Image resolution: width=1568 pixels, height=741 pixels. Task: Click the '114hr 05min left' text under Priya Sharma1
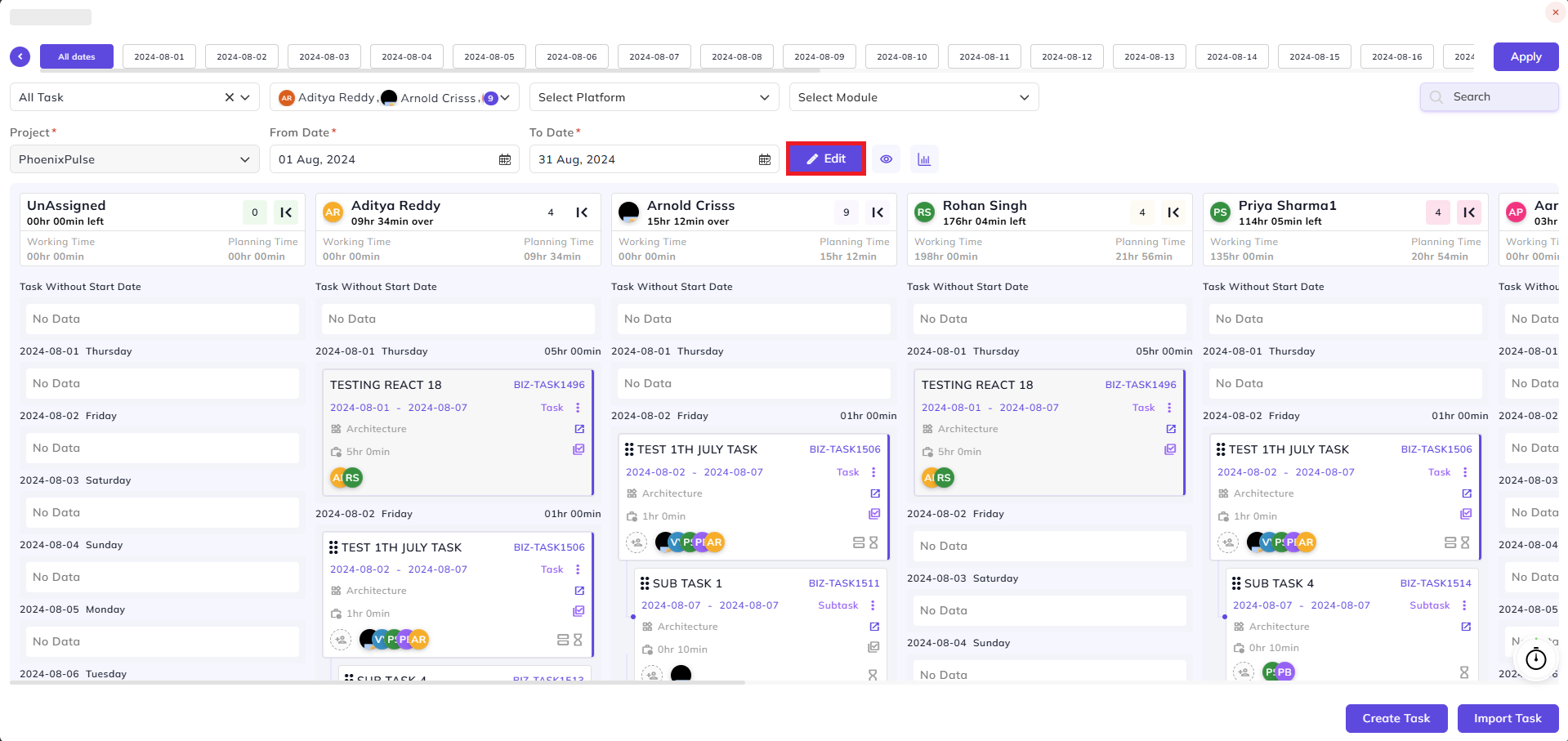click(1280, 221)
